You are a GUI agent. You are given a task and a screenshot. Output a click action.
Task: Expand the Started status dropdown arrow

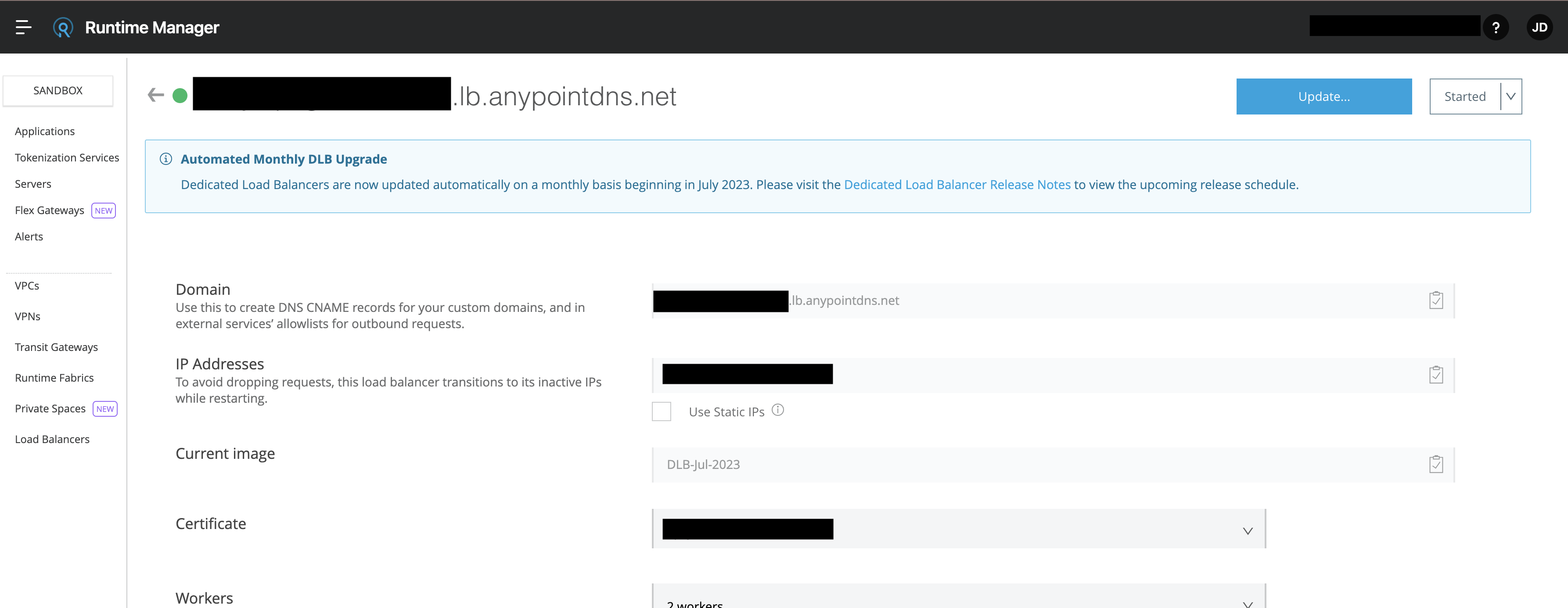[x=1510, y=97]
